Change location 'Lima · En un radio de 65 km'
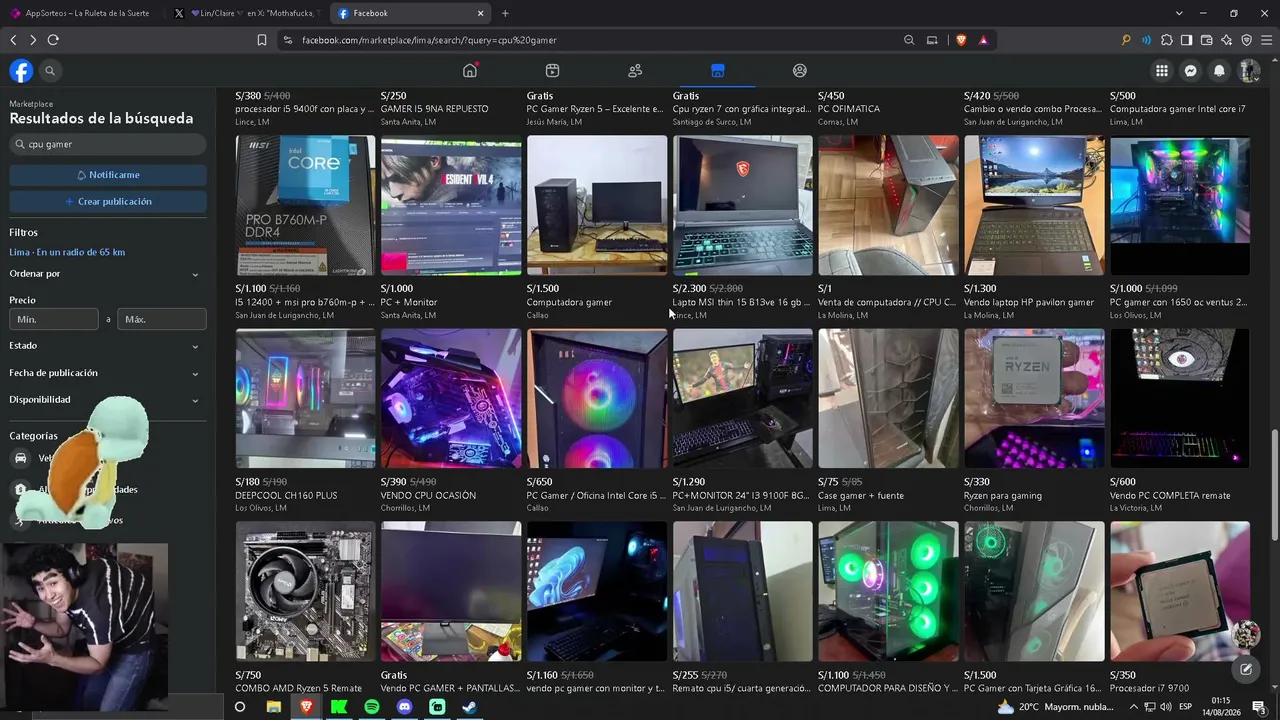The width and height of the screenshot is (1280, 720). (x=67, y=252)
